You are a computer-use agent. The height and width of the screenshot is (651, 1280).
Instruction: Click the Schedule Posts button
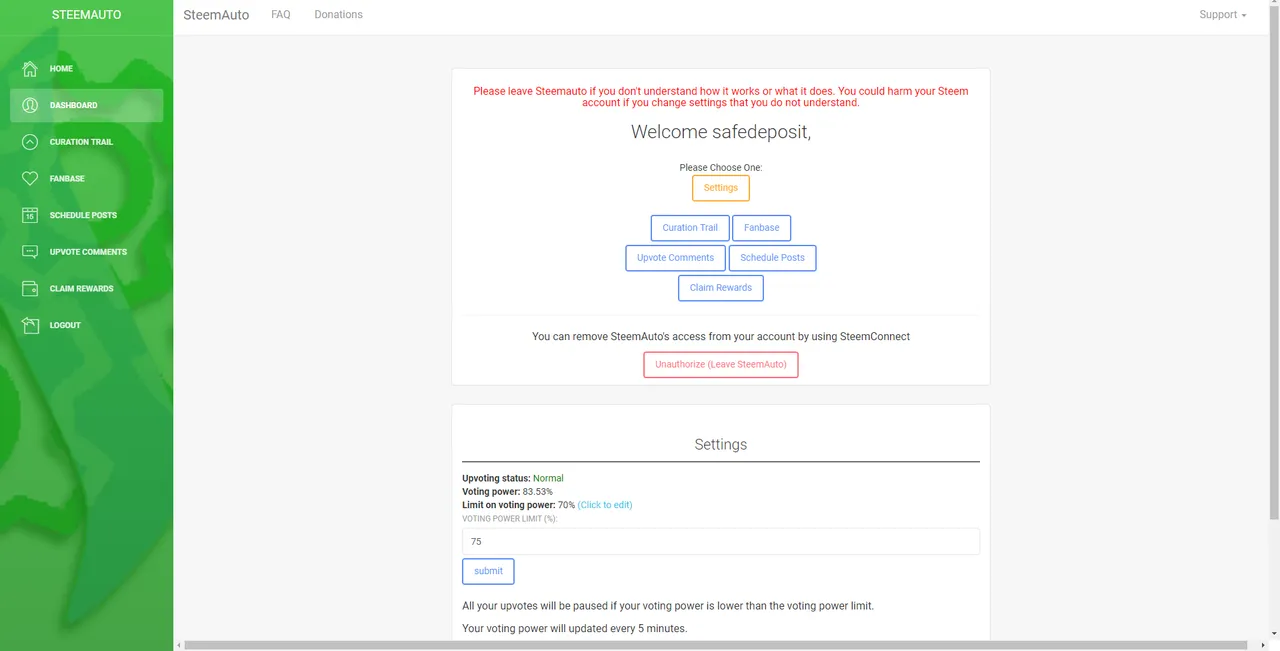[772, 258]
